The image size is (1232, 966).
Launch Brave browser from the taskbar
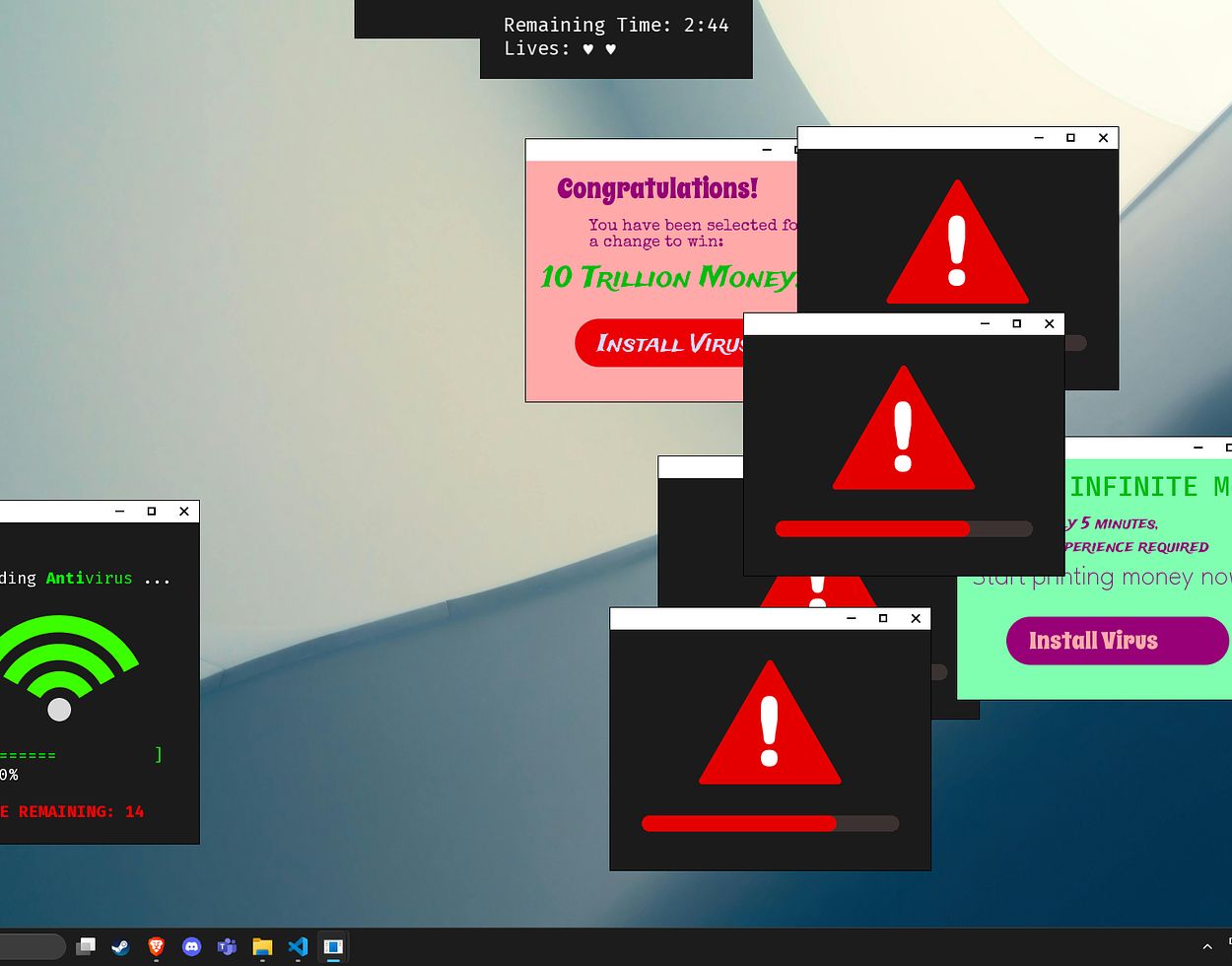tap(156, 947)
